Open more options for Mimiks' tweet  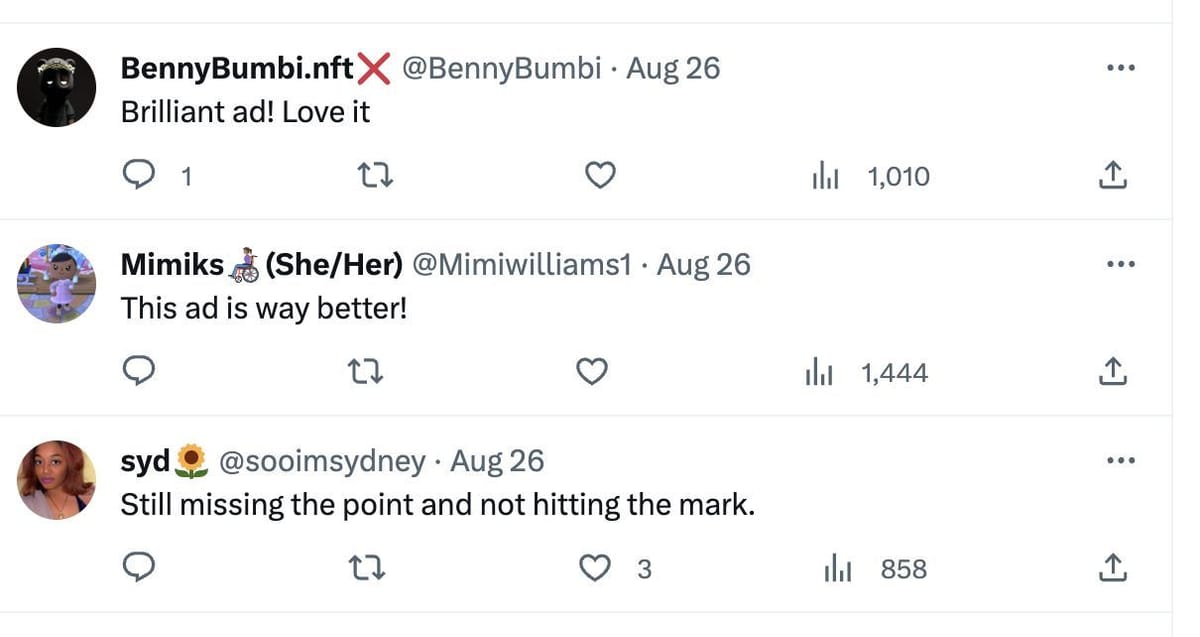click(x=1120, y=265)
